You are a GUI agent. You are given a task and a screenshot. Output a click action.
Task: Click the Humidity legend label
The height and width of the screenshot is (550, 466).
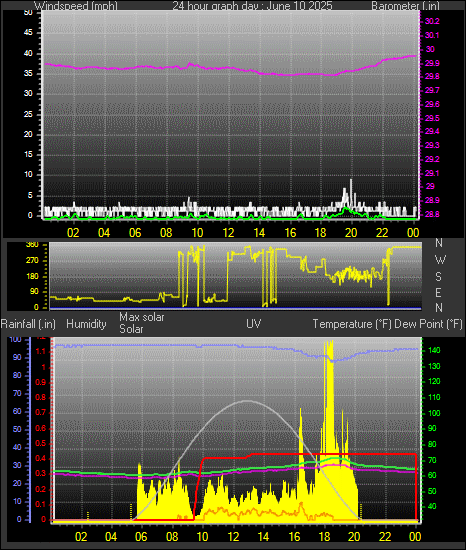point(86,324)
